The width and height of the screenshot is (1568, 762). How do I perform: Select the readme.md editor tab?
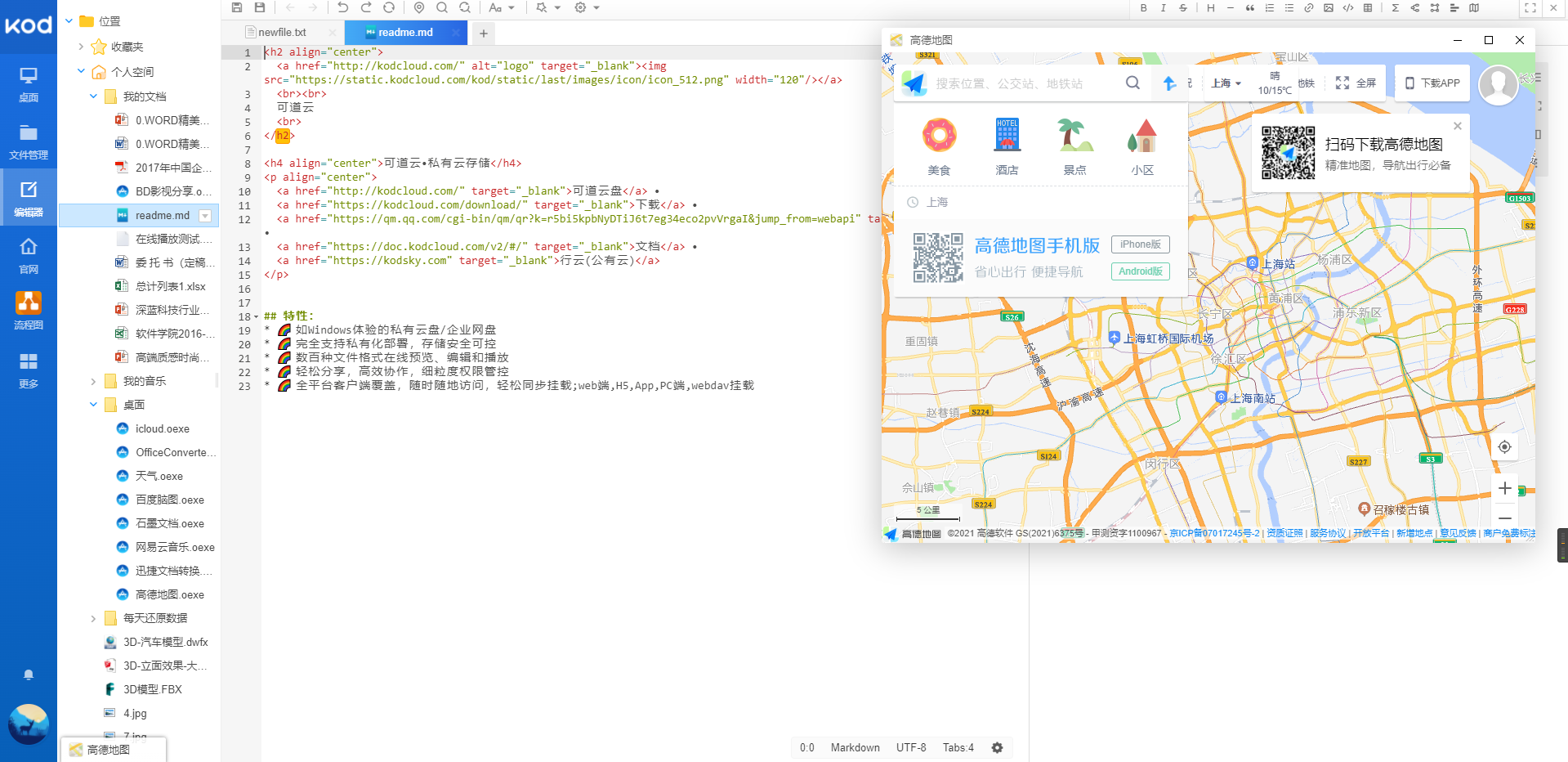coord(406,33)
